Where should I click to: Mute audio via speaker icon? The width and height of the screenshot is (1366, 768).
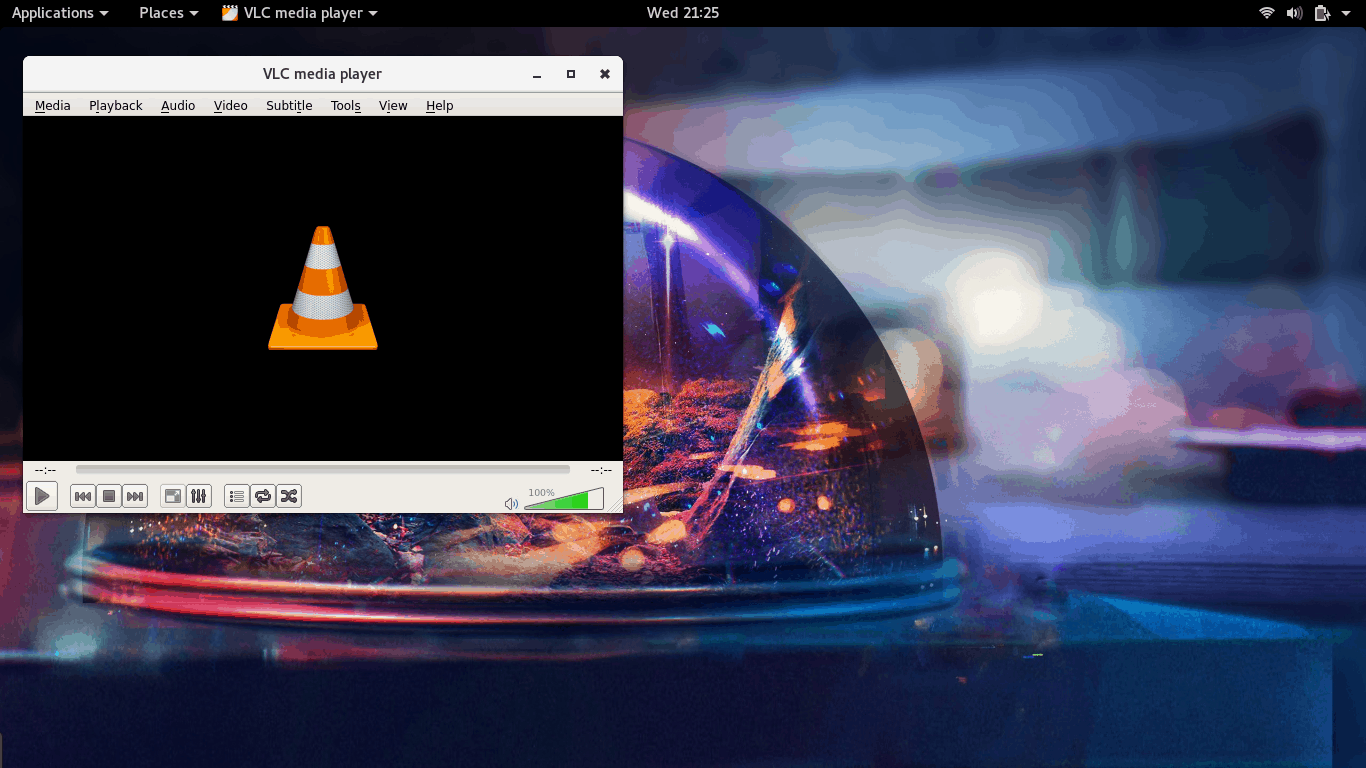pos(511,504)
